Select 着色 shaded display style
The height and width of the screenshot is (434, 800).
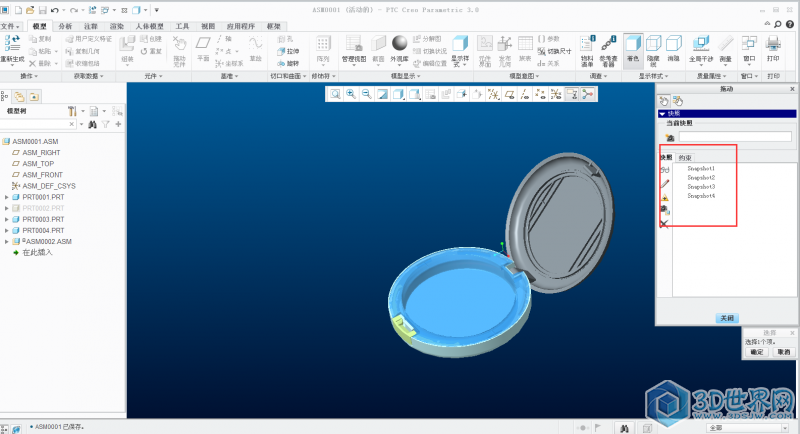[x=633, y=49]
